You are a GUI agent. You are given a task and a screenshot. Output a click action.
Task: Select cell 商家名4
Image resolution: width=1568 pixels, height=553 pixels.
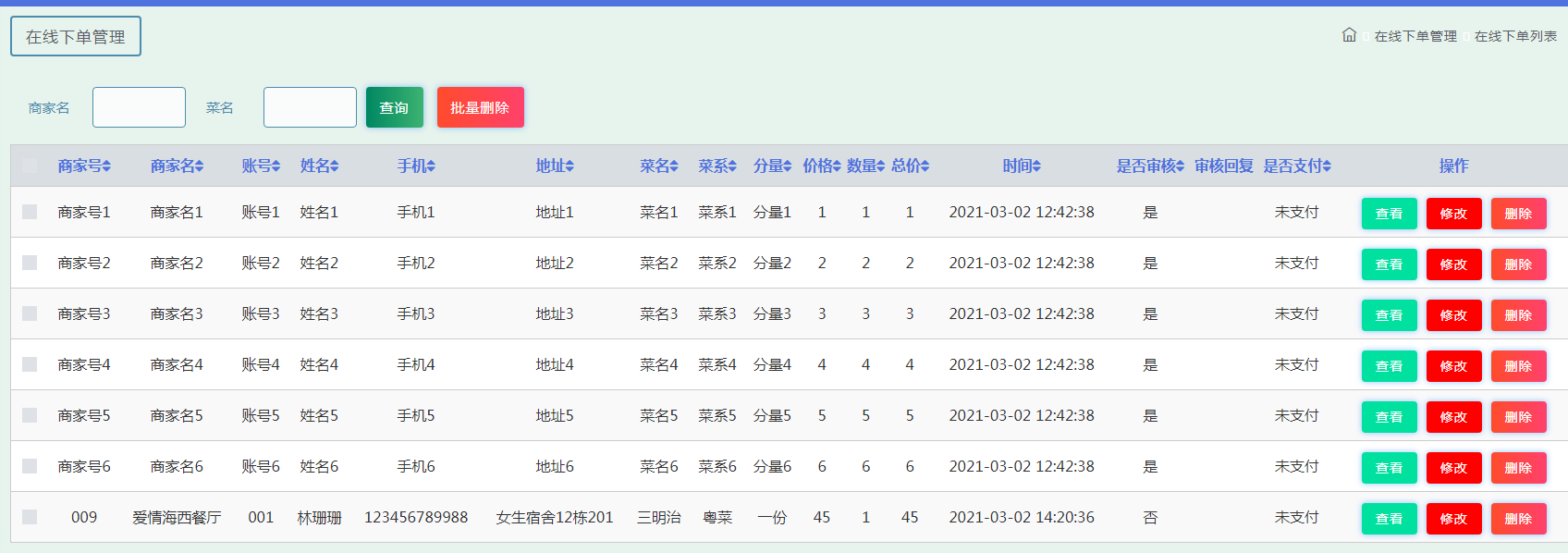pyautogui.click(x=177, y=364)
